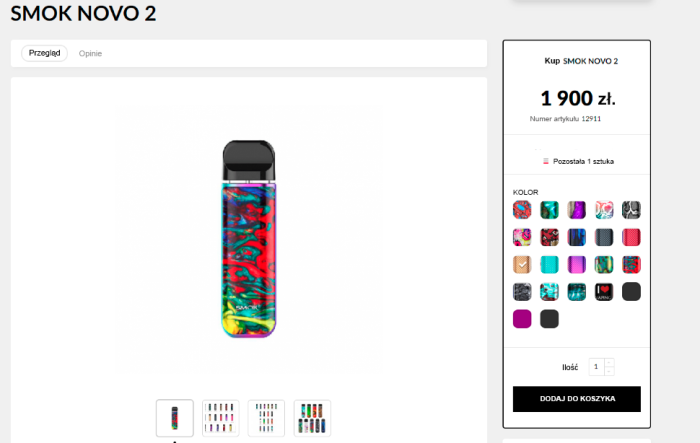This screenshot has width=700, height=443.
Task: Open the Opinie tab
Action: 90,53
